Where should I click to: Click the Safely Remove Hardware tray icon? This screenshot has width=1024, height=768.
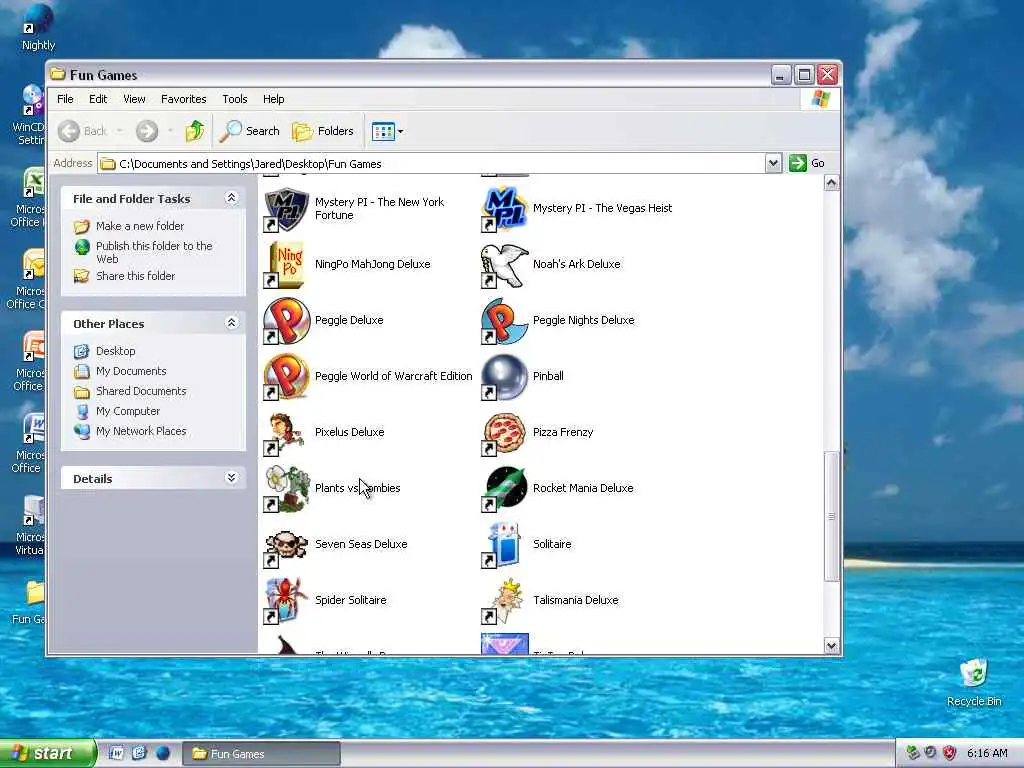(x=912, y=753)
